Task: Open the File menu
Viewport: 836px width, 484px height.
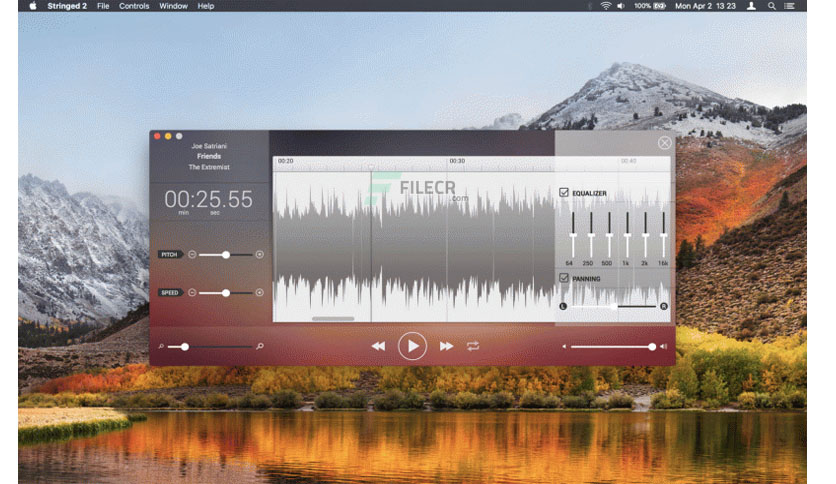Action: pyautogui.click(x=103, y=6)
